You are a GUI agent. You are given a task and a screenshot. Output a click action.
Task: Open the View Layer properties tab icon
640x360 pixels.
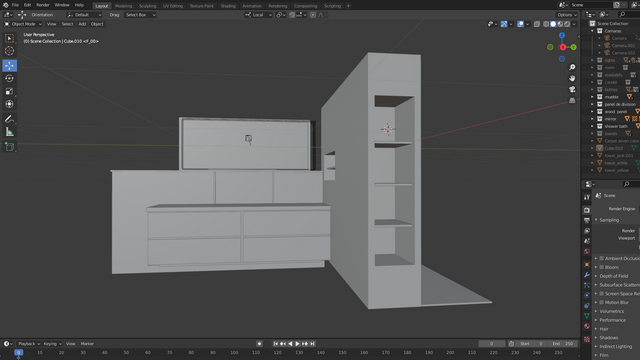click(x=587, y=231)
